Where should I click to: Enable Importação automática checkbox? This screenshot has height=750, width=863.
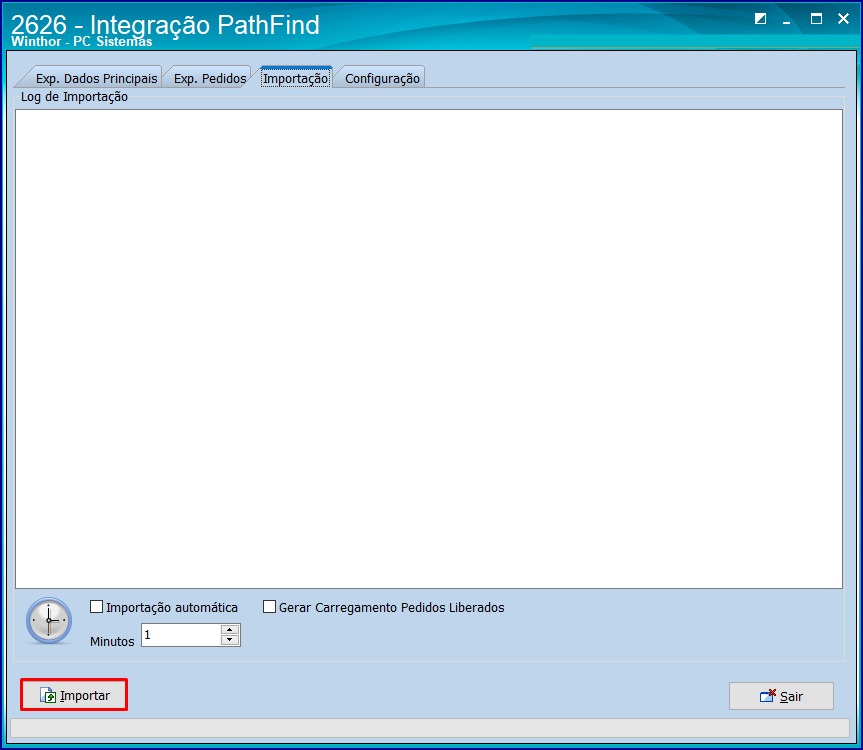(x=96, y=606)
